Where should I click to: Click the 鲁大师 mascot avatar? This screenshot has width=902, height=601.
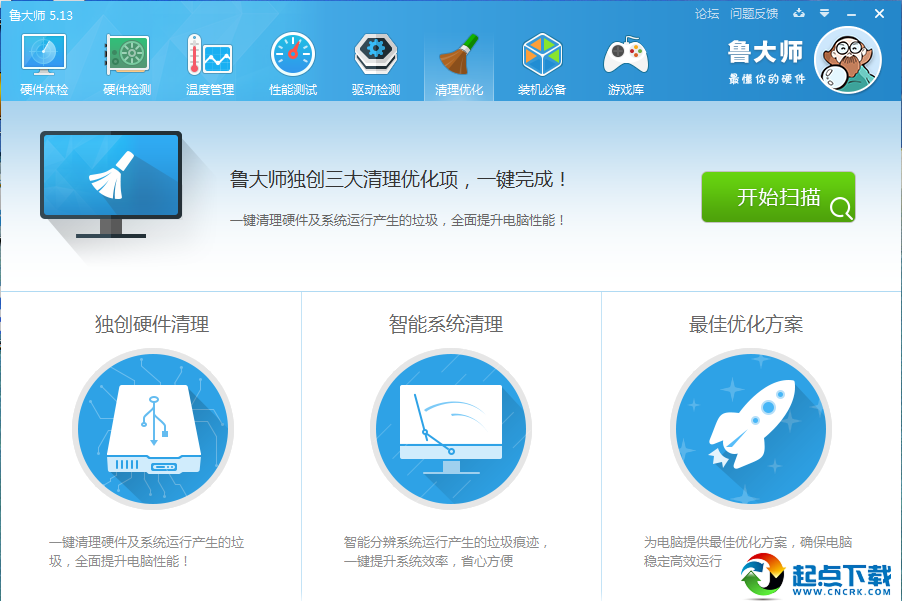click(x=848, y=60)
